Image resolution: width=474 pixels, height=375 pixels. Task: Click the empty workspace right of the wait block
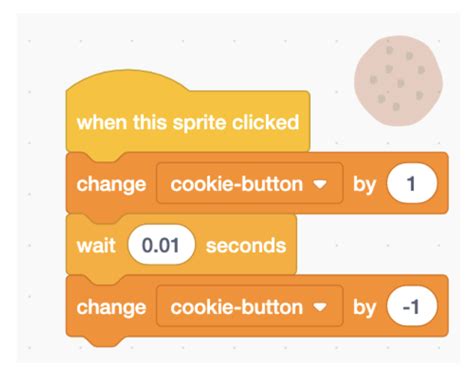[370, 245]
